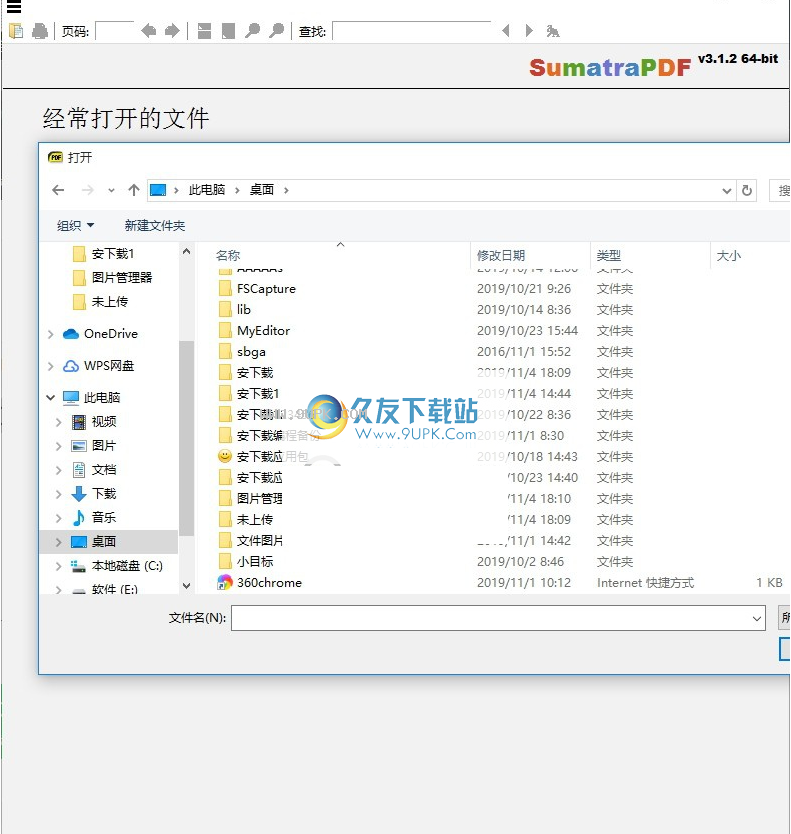This screenshot has height=834, width=791.
Task: Click the Zoom Out magnifier icon
Action: pyautogui.click(x=252, y=31)
